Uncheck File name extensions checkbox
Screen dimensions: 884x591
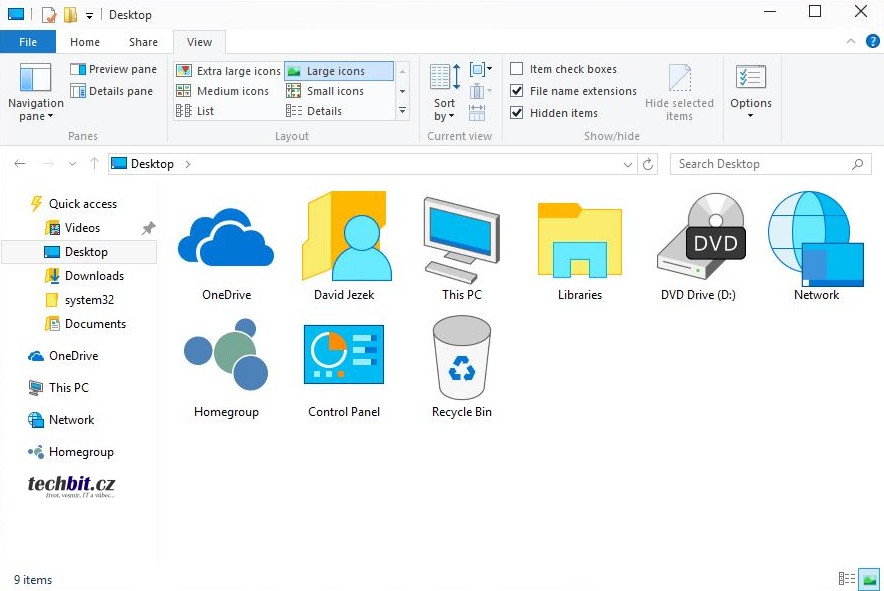pos(517,91)
